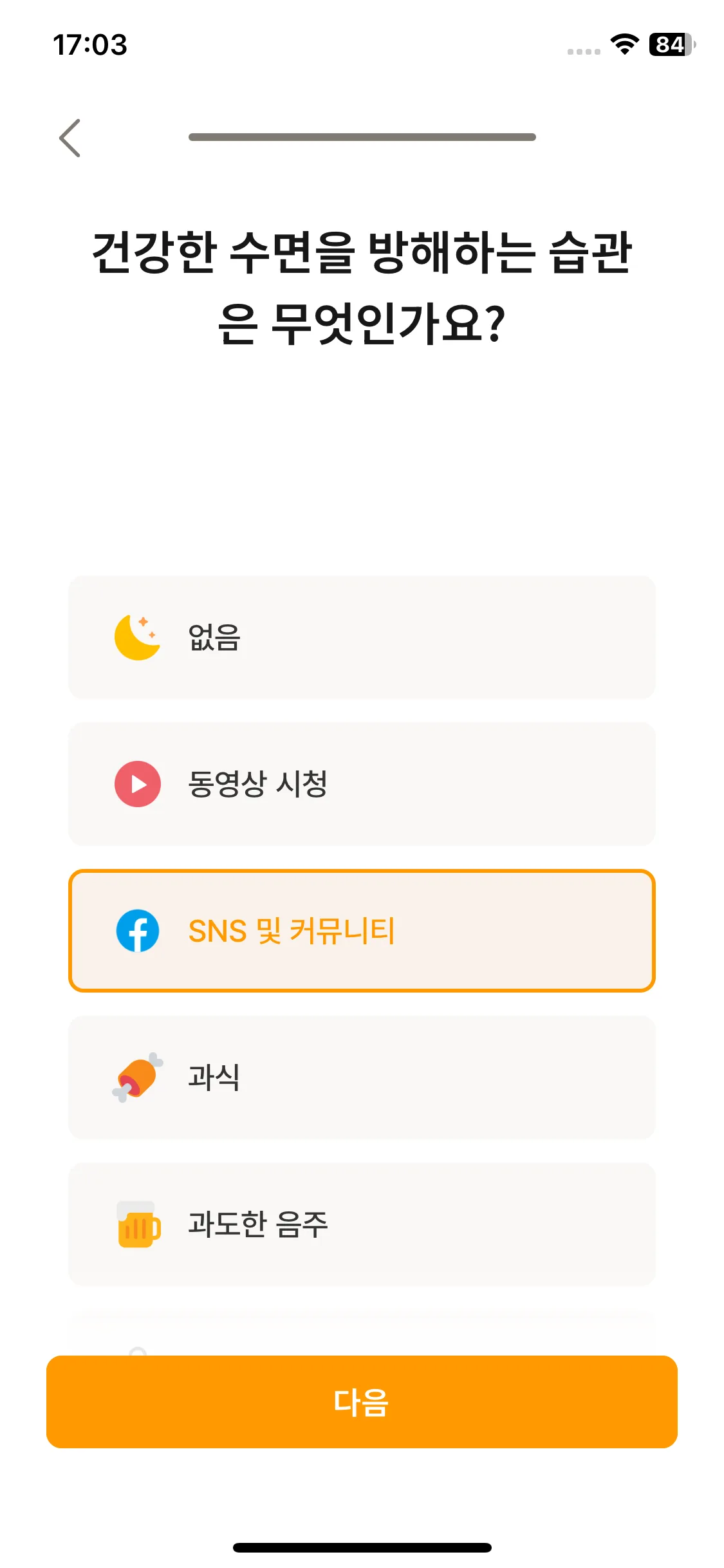Tap the blue Facebook logo icon
The width and height of the screenshot is (724, 1568).
point(137,931)
